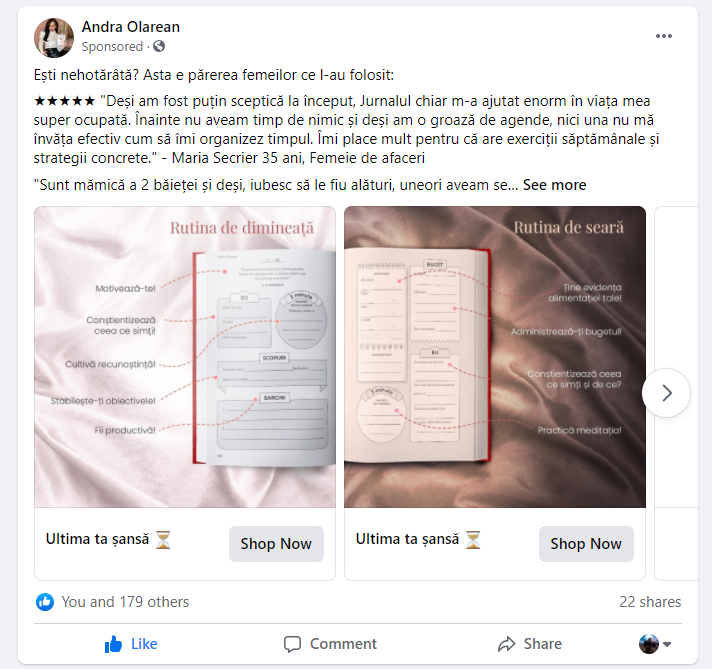The image size is (712, 669).
Task: Click the Sponsored label
Action: click(x=112, y=46)
